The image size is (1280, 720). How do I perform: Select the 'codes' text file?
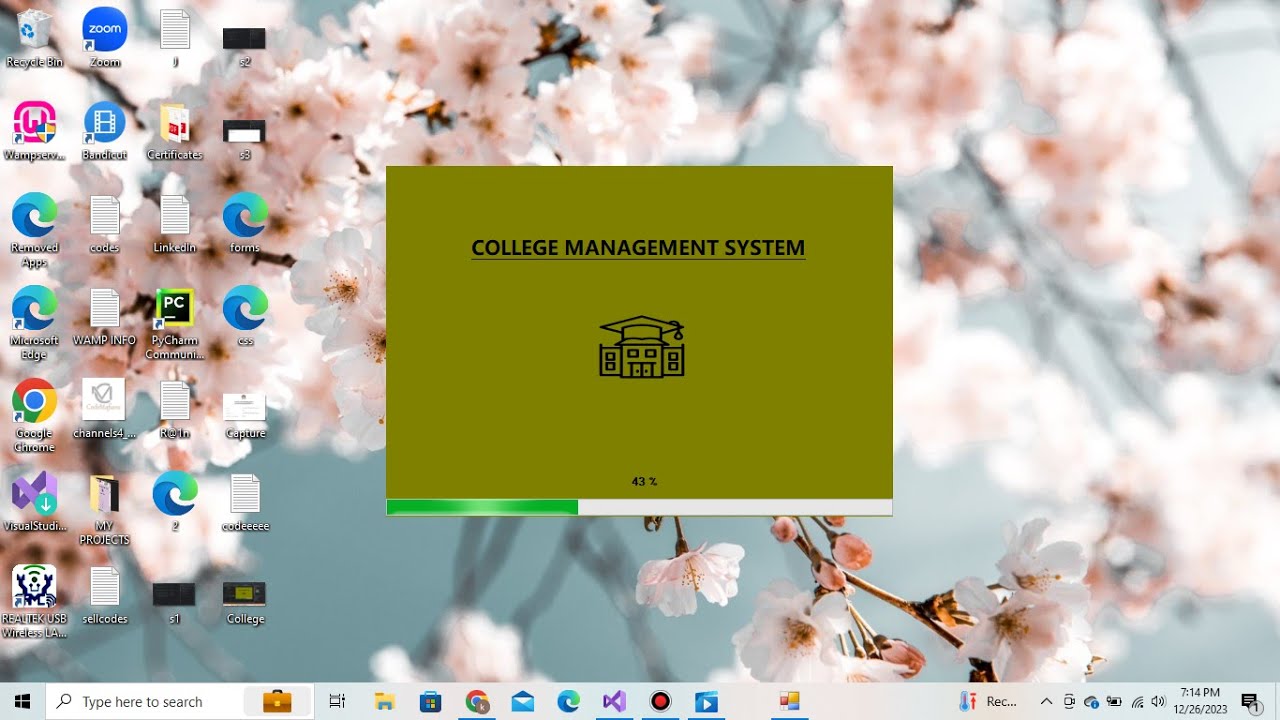click(104, 224)
